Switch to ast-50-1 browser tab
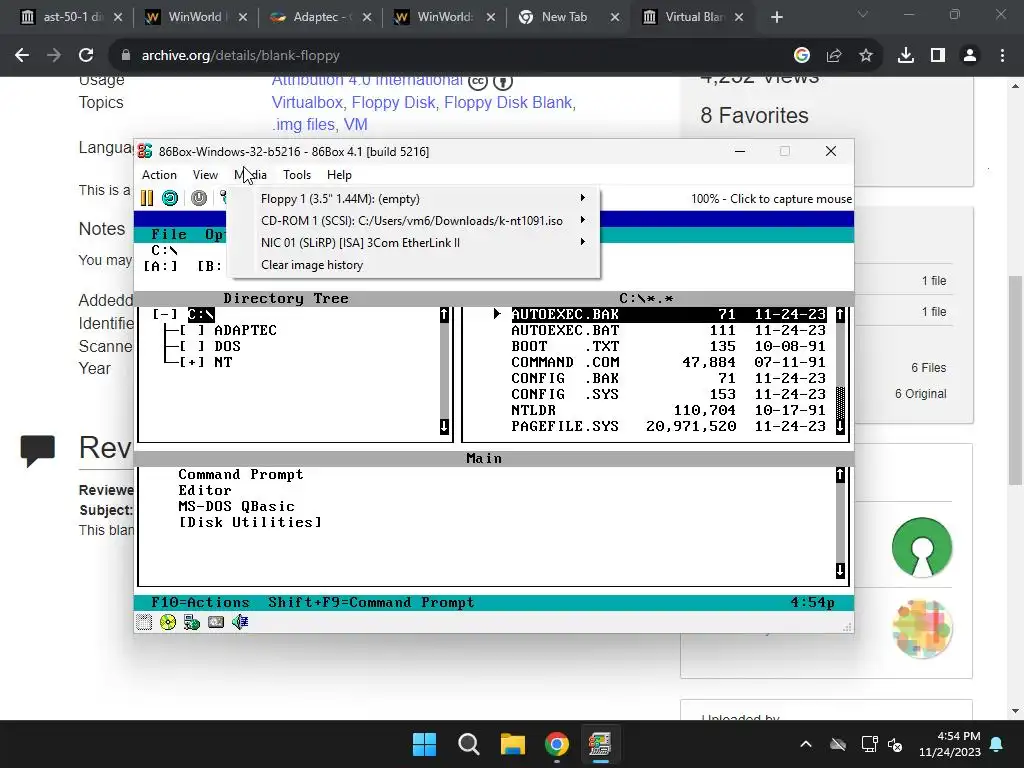Screen dimensions: 1024x768 click(x=69, y=17)
